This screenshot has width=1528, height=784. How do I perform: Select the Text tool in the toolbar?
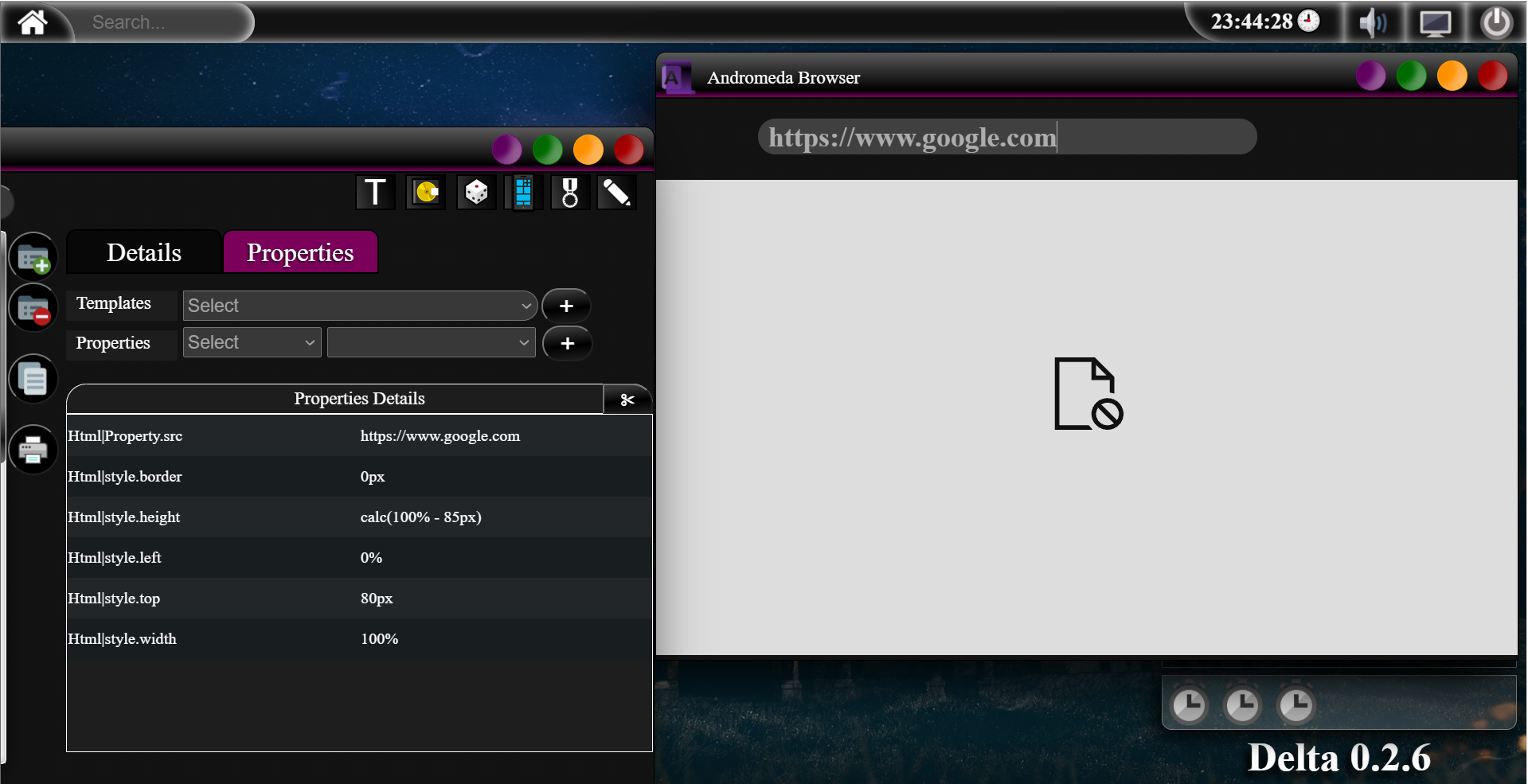(374, 192)
